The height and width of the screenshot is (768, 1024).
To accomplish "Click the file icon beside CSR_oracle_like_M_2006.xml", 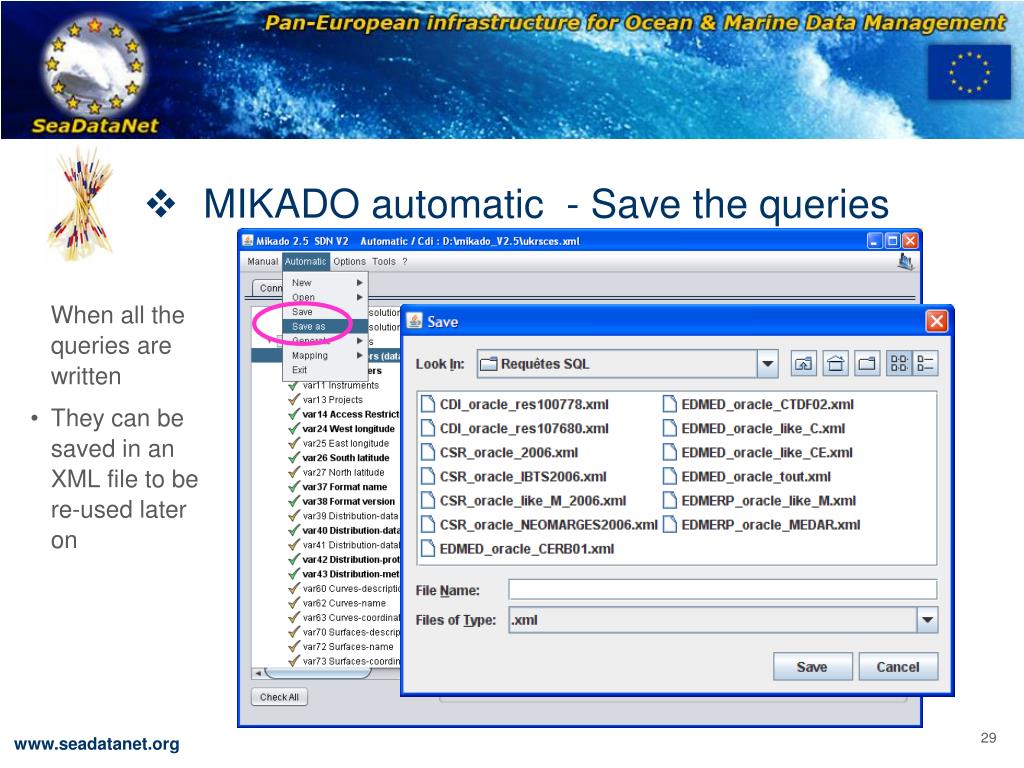I will (x=428, y=501).
